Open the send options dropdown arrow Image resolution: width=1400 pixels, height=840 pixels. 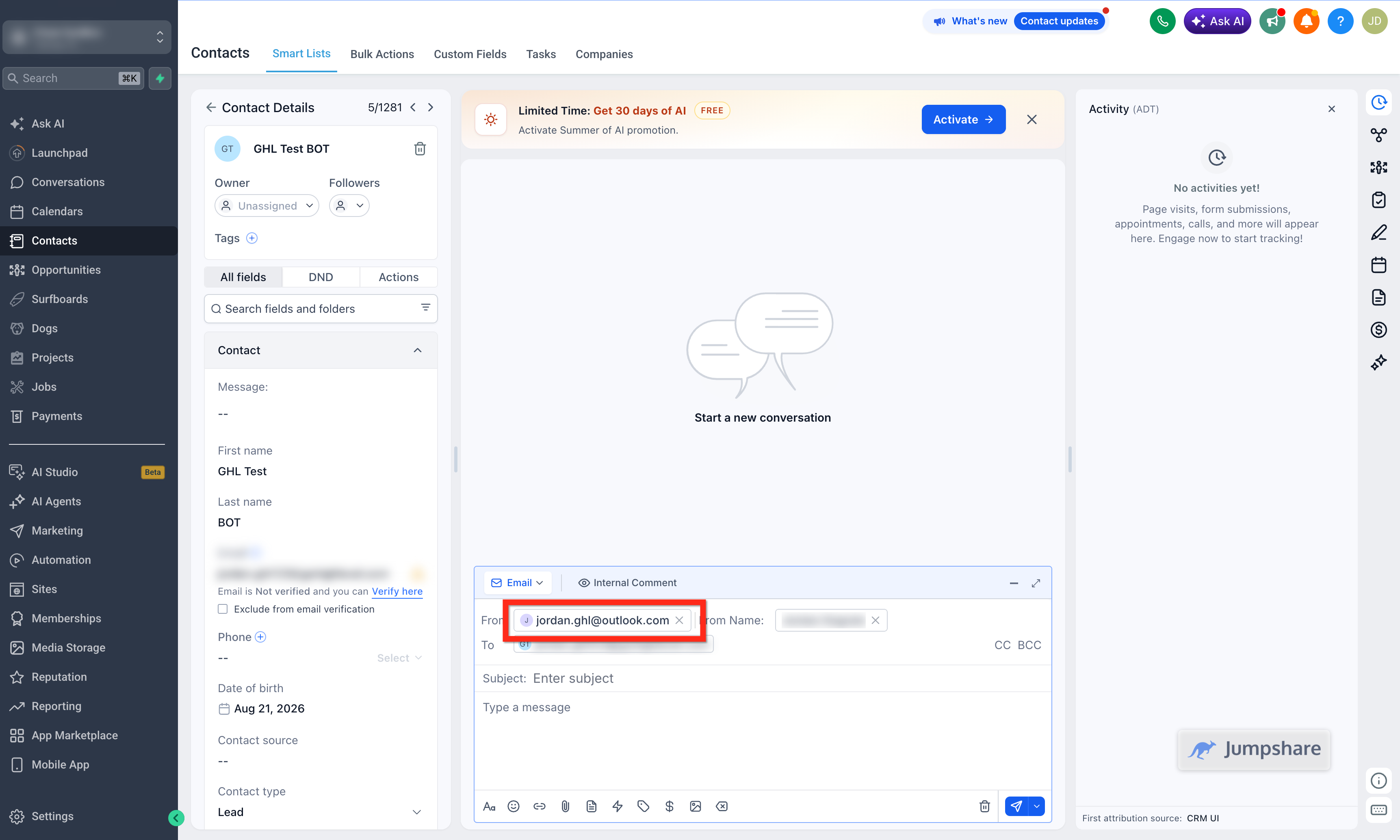[1037, 806]
